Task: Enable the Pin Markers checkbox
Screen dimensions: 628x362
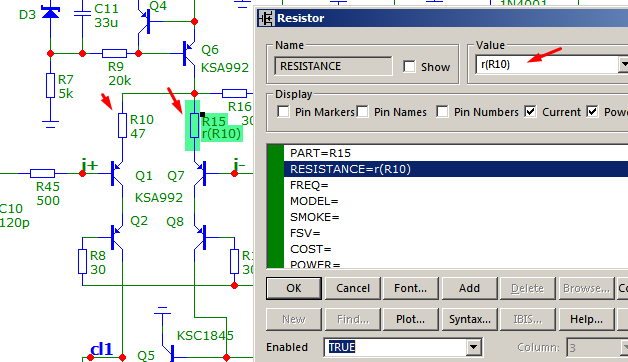Action: click(x=283, y=112)
